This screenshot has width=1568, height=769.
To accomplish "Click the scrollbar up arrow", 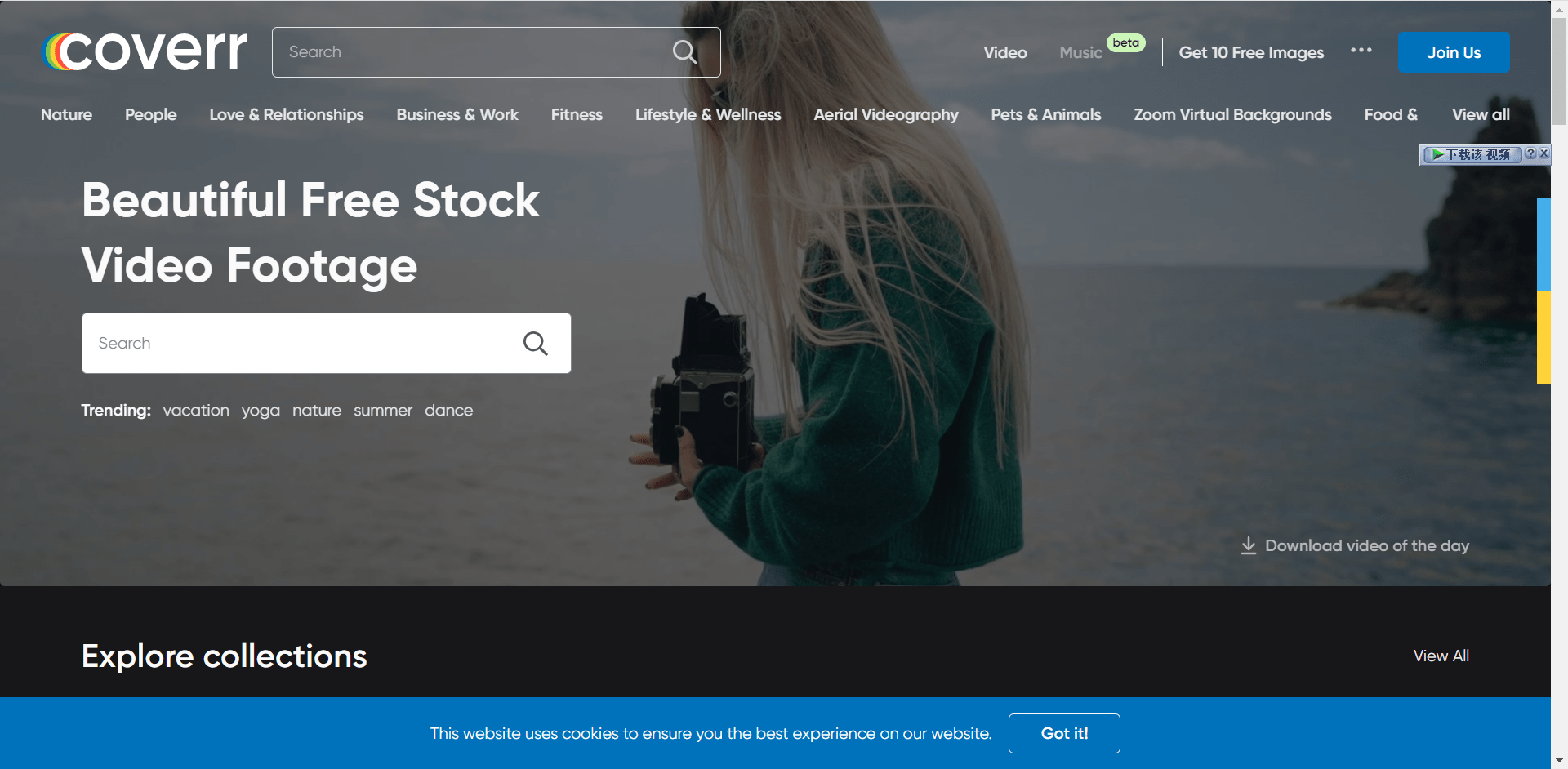I will click(x=1559, y=7).
